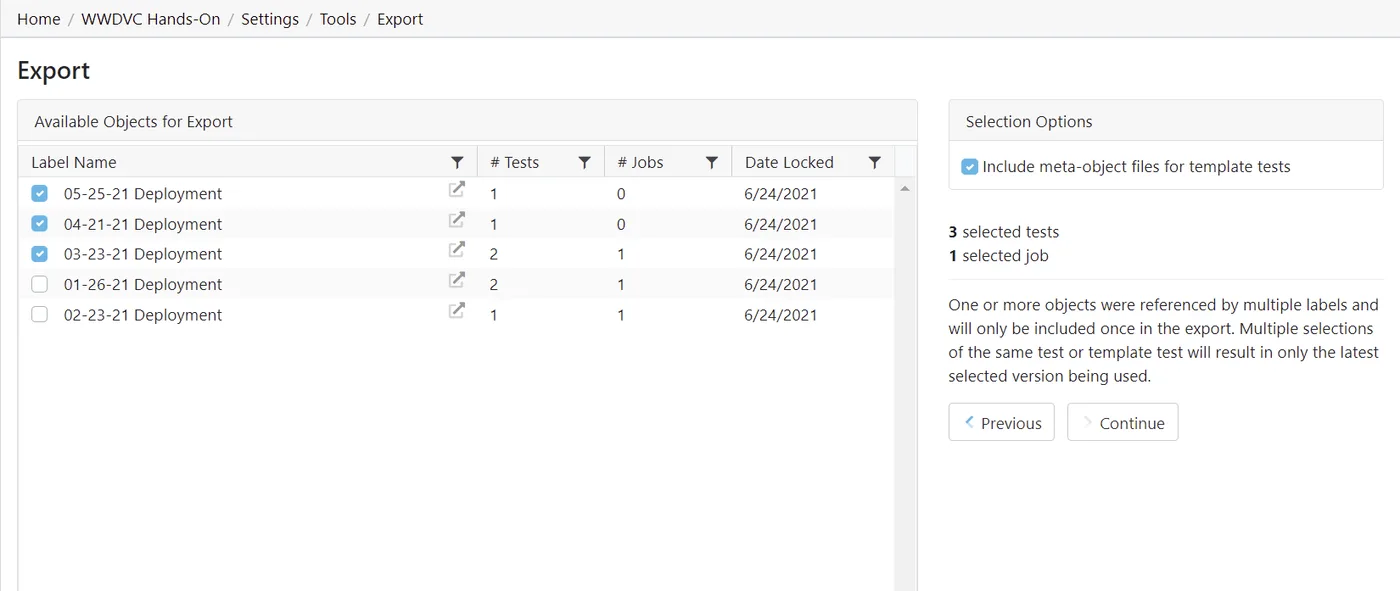Go to Home breadcrumb
The width and height of the screenshot is (1400, 591).
(39, 19)
